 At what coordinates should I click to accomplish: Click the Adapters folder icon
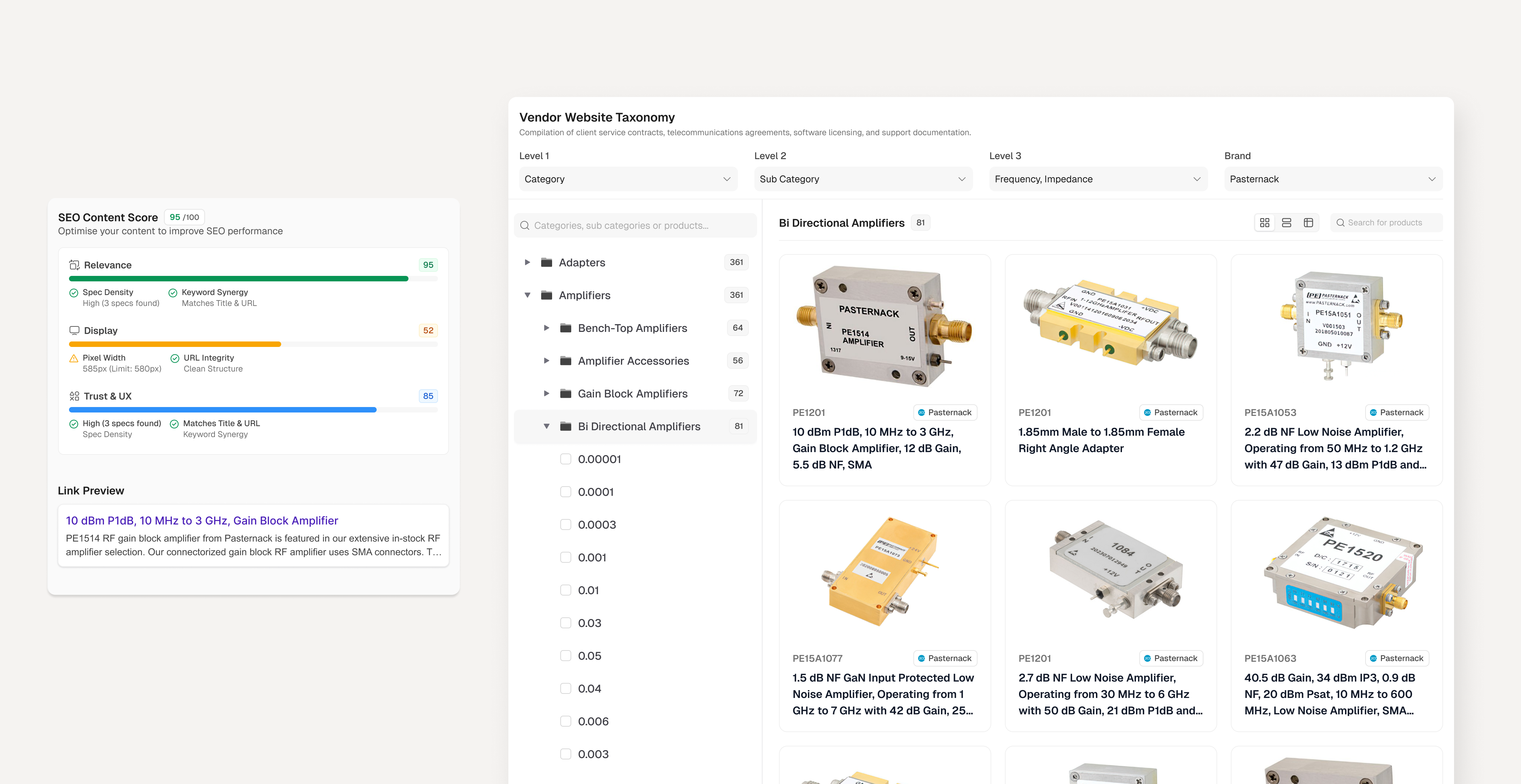pos(547,262)
